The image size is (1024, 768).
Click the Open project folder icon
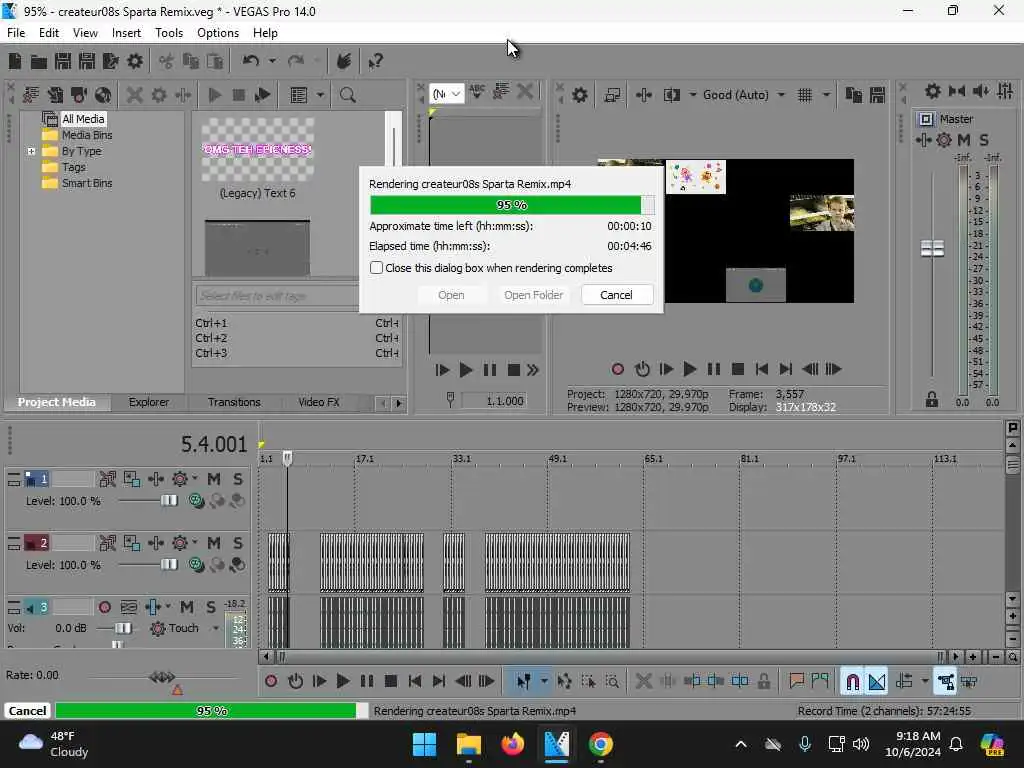click(x=39, y=61)
